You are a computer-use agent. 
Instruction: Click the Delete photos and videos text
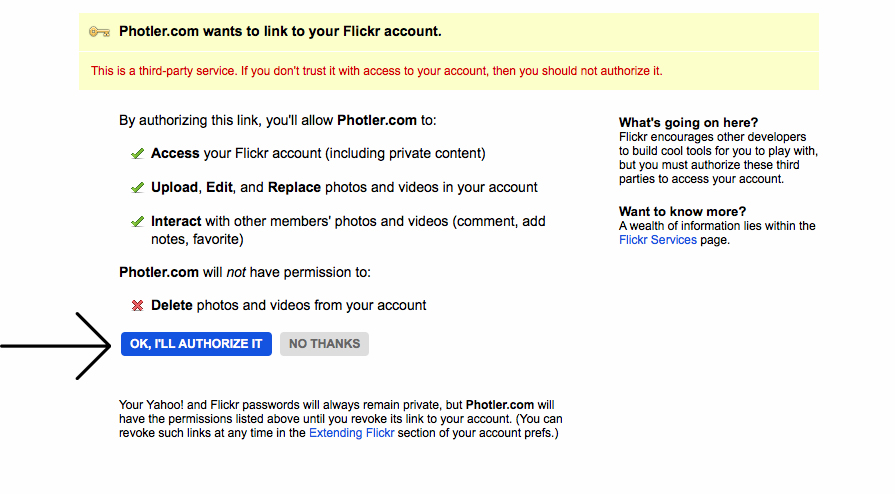point(288,306)
